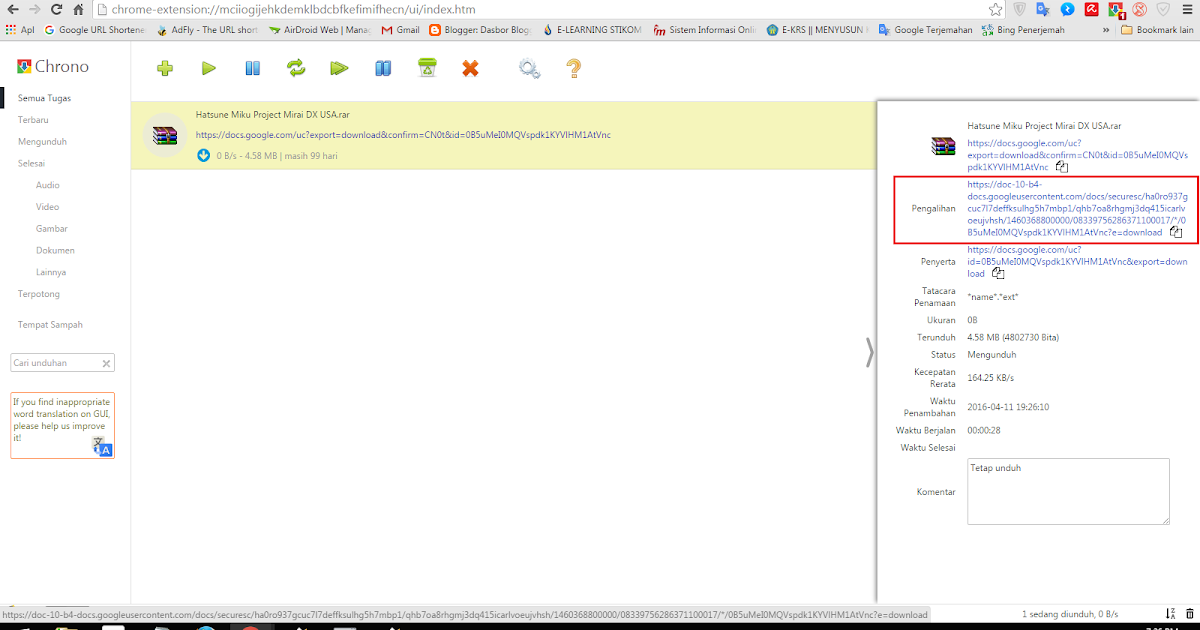This screenshot has height=630, width=1200.
Task: Click the pause all downloads icon
Action: [x=383, y=68]
